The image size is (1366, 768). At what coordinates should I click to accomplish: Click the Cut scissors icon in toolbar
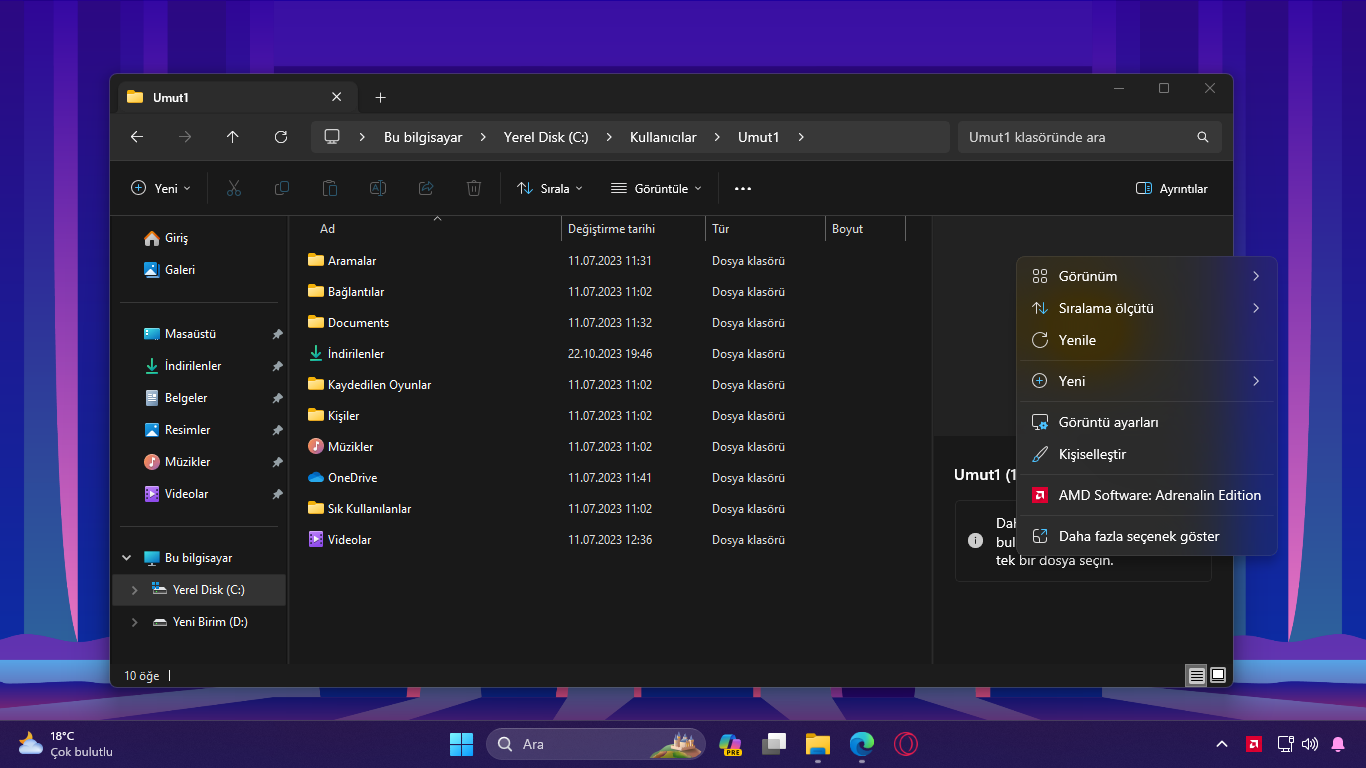point(234,188)
